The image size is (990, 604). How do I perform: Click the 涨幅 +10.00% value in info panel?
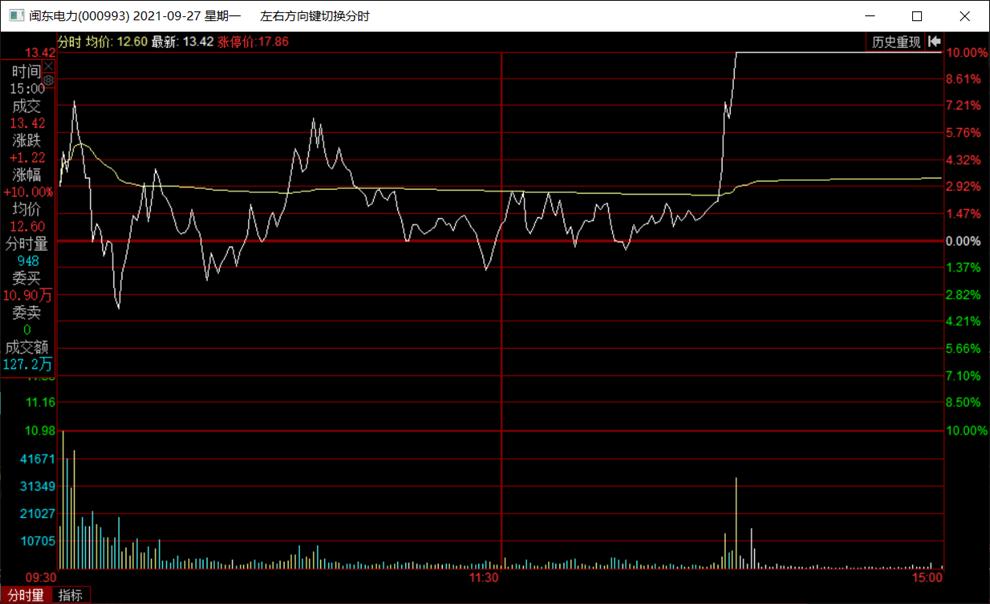[x=27, y=192]
